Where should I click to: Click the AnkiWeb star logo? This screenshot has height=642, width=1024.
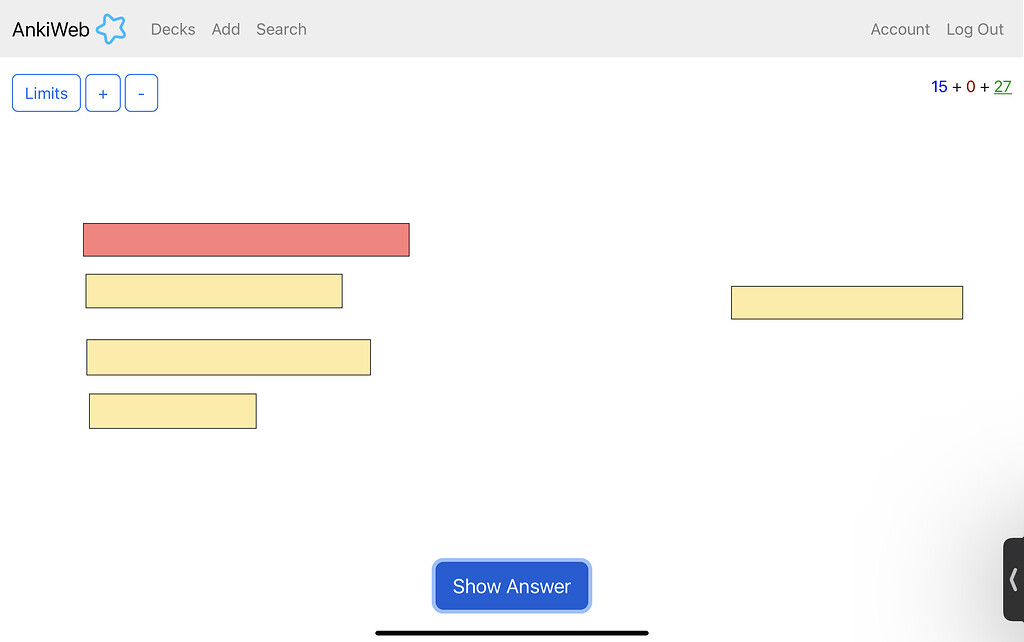[x=110, y=29]
